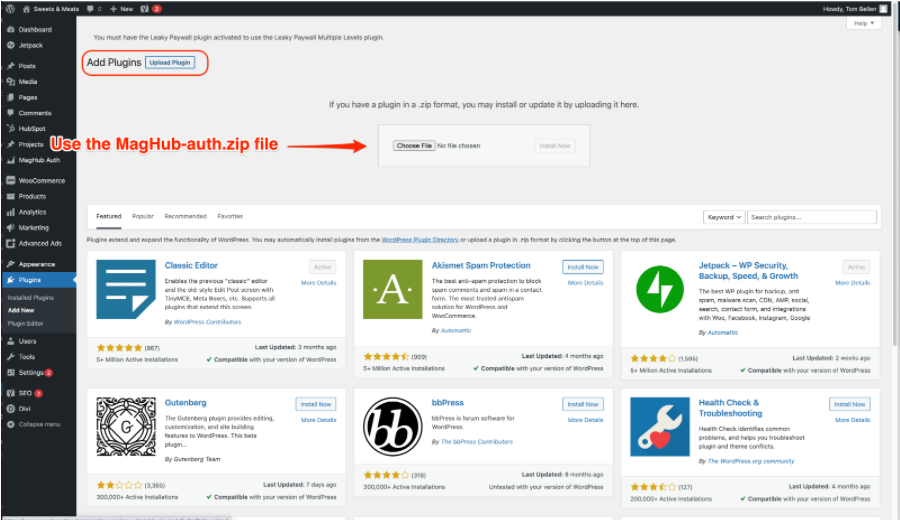Viewport: 900px width, 520px height.
Task: Open the New content menu in admin bar
Action: 121,9
